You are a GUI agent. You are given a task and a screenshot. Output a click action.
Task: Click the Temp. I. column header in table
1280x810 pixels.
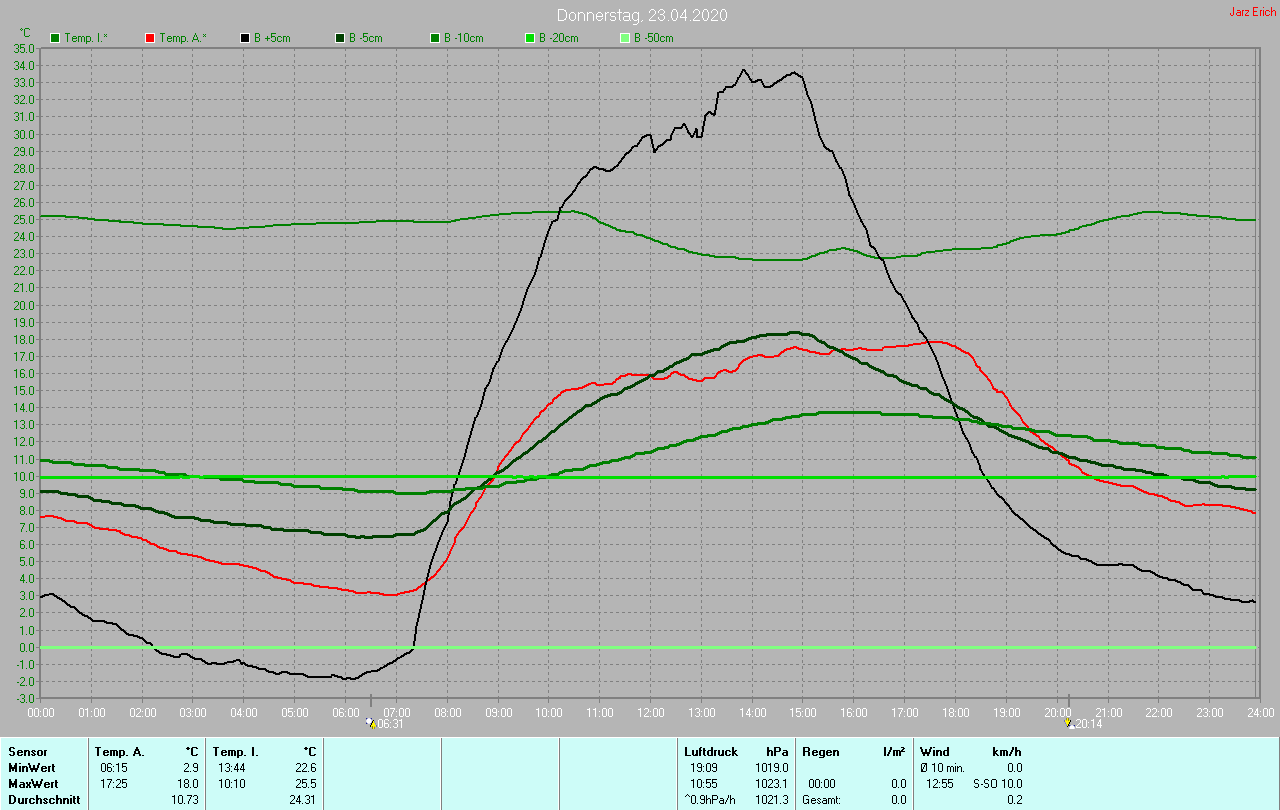click(236, 751)
